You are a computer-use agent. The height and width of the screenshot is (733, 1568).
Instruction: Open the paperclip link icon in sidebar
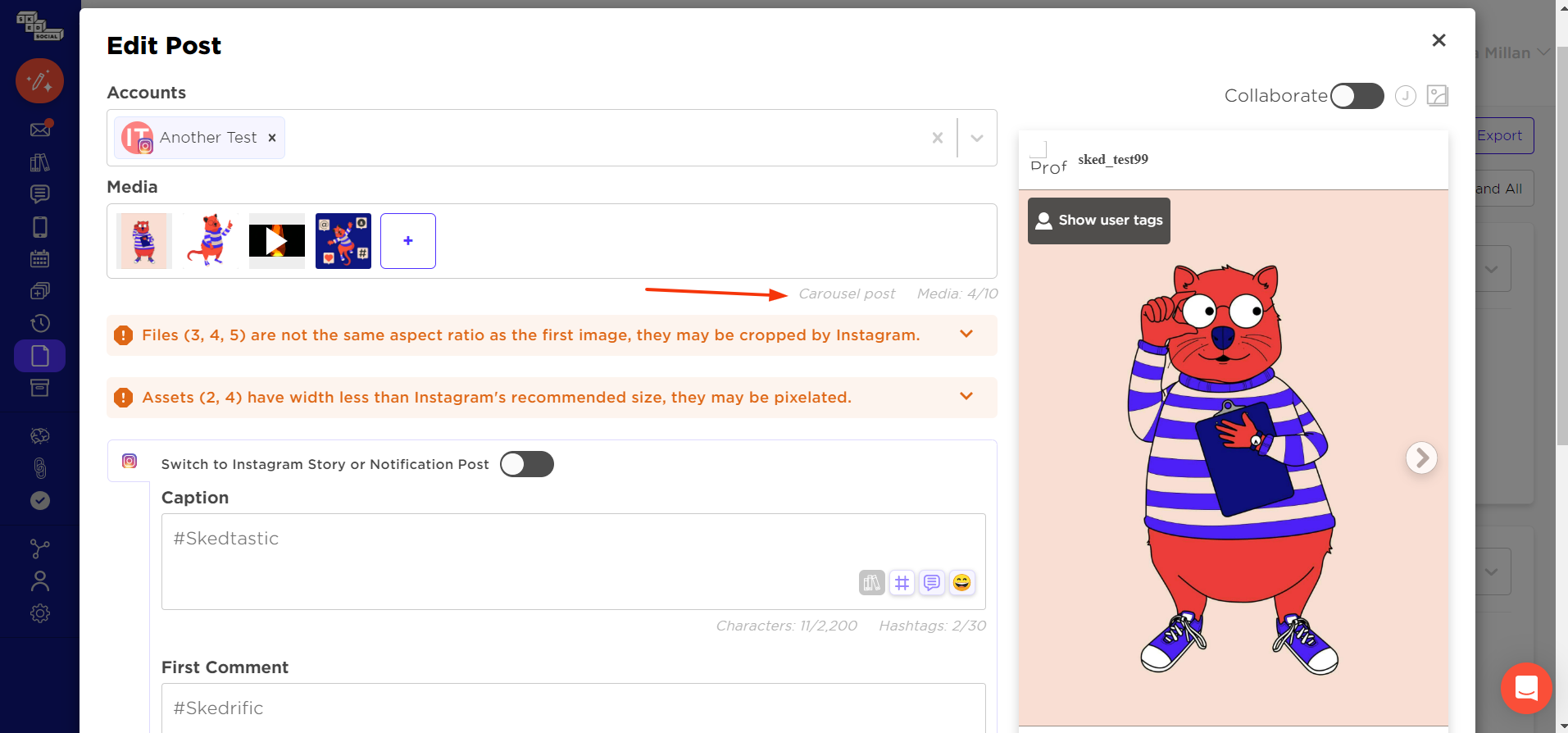coord(39,468)
